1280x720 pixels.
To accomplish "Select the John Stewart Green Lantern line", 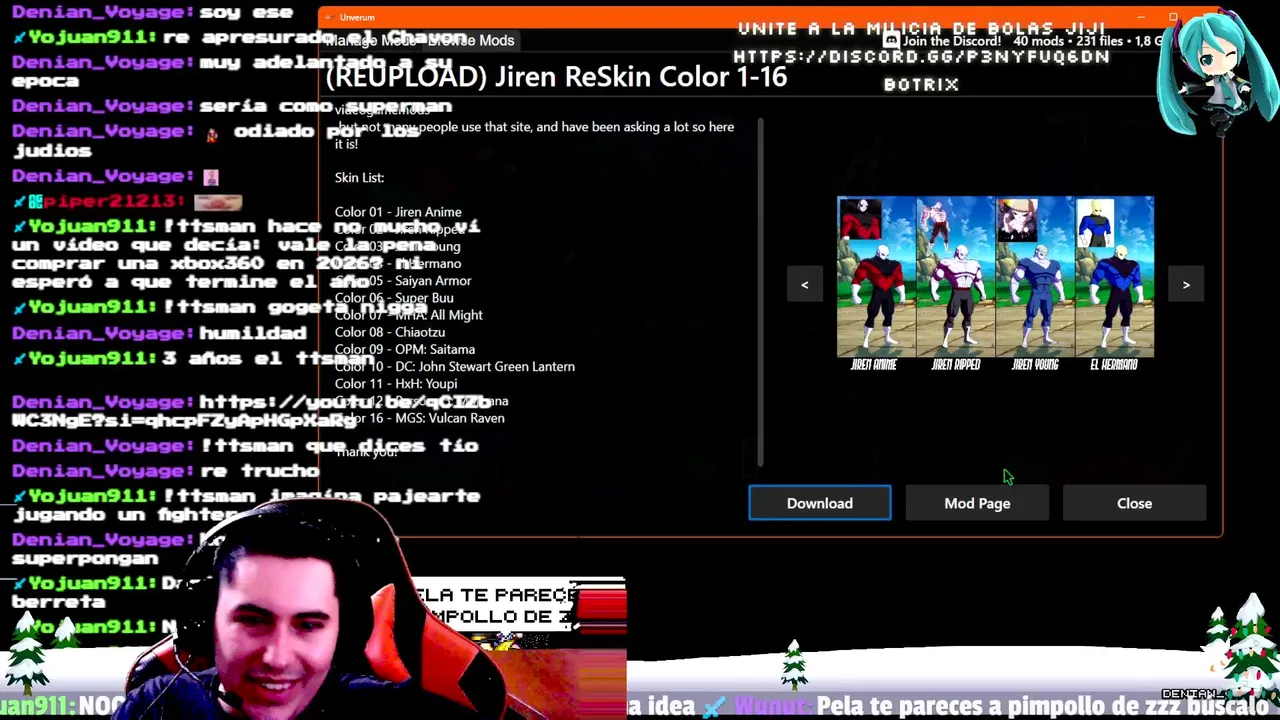I will click(x=455, y=367).
